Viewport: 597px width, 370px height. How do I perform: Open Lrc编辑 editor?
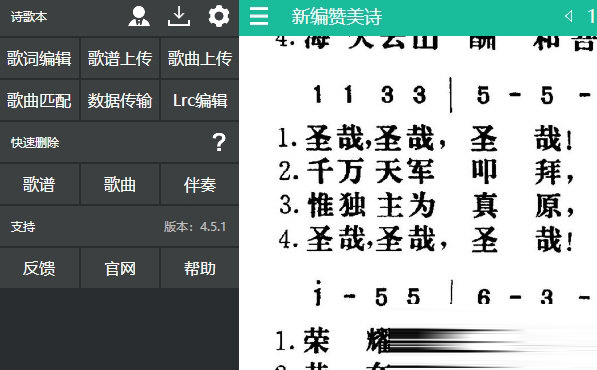[200, 100]
